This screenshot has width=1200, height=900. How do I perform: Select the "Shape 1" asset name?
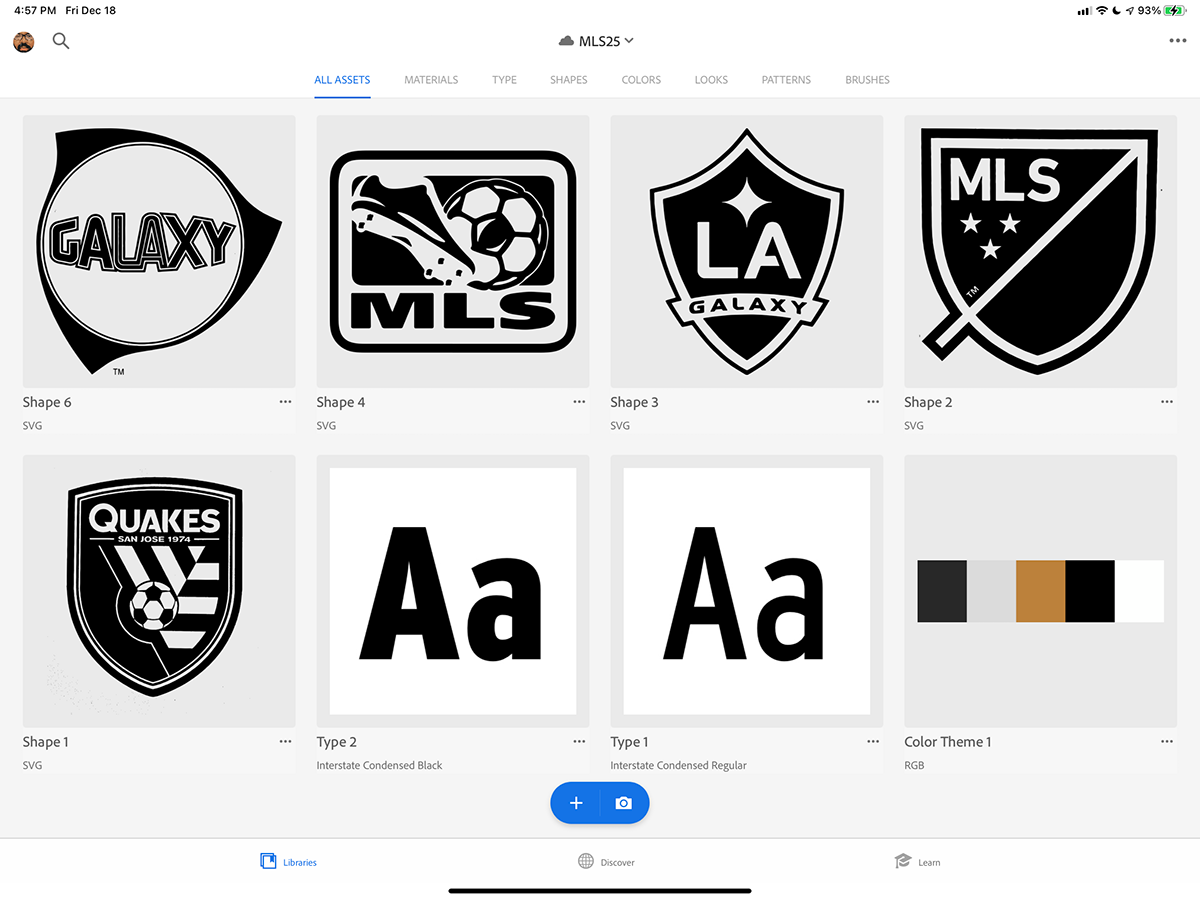(47, 742)
